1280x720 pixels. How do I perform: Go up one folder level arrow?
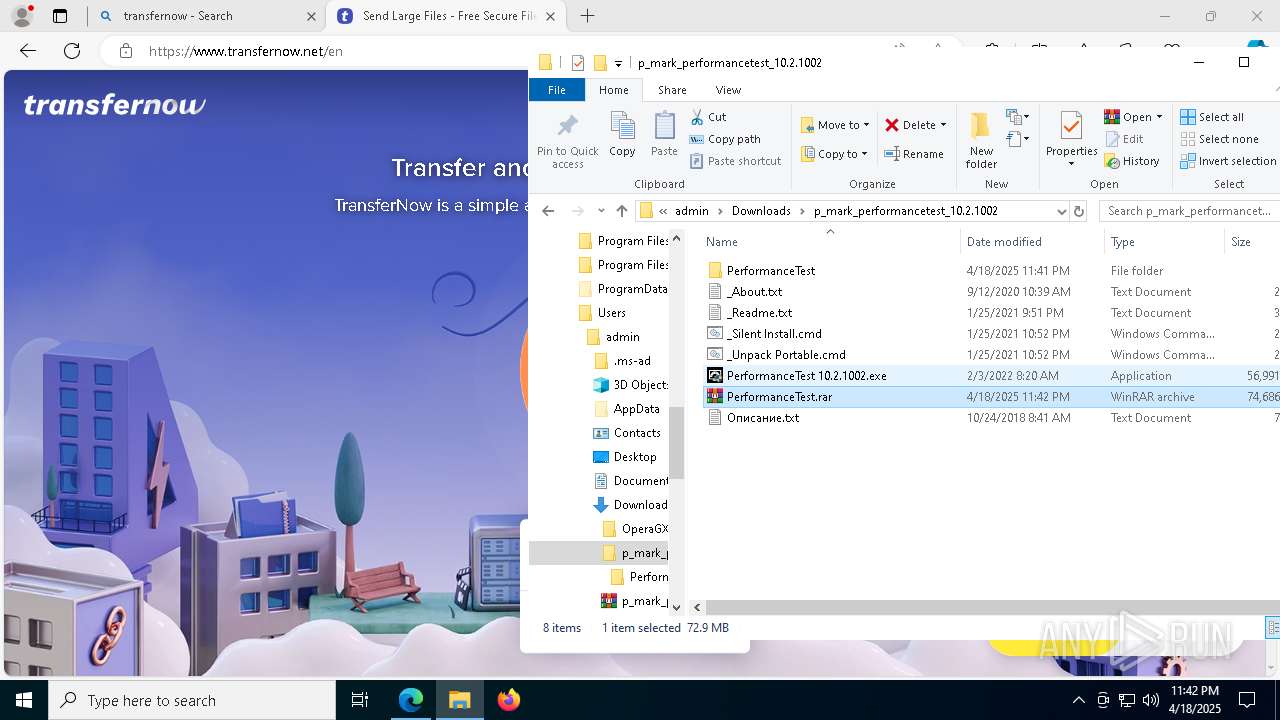point(621,211)
